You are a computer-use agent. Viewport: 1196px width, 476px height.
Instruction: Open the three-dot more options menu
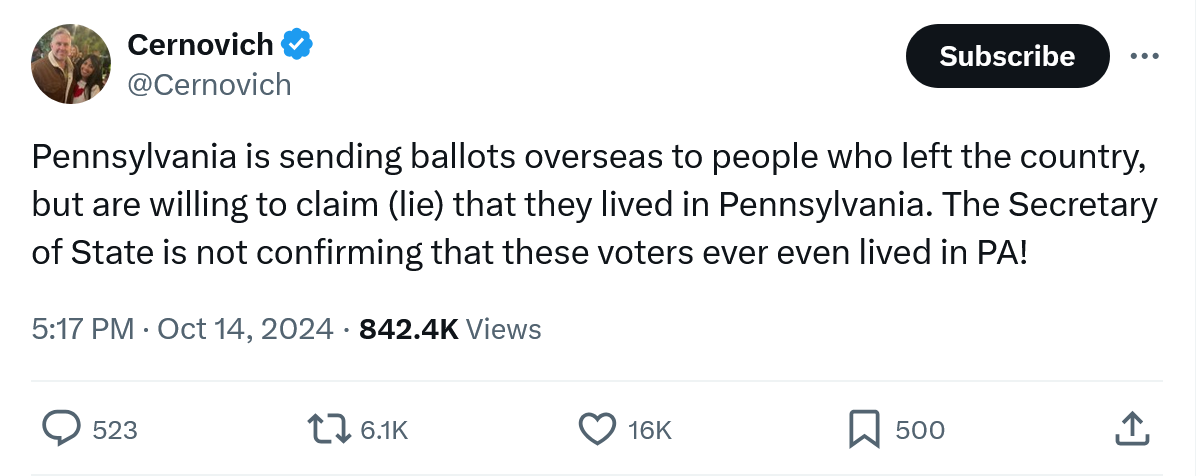point(1143,56)
